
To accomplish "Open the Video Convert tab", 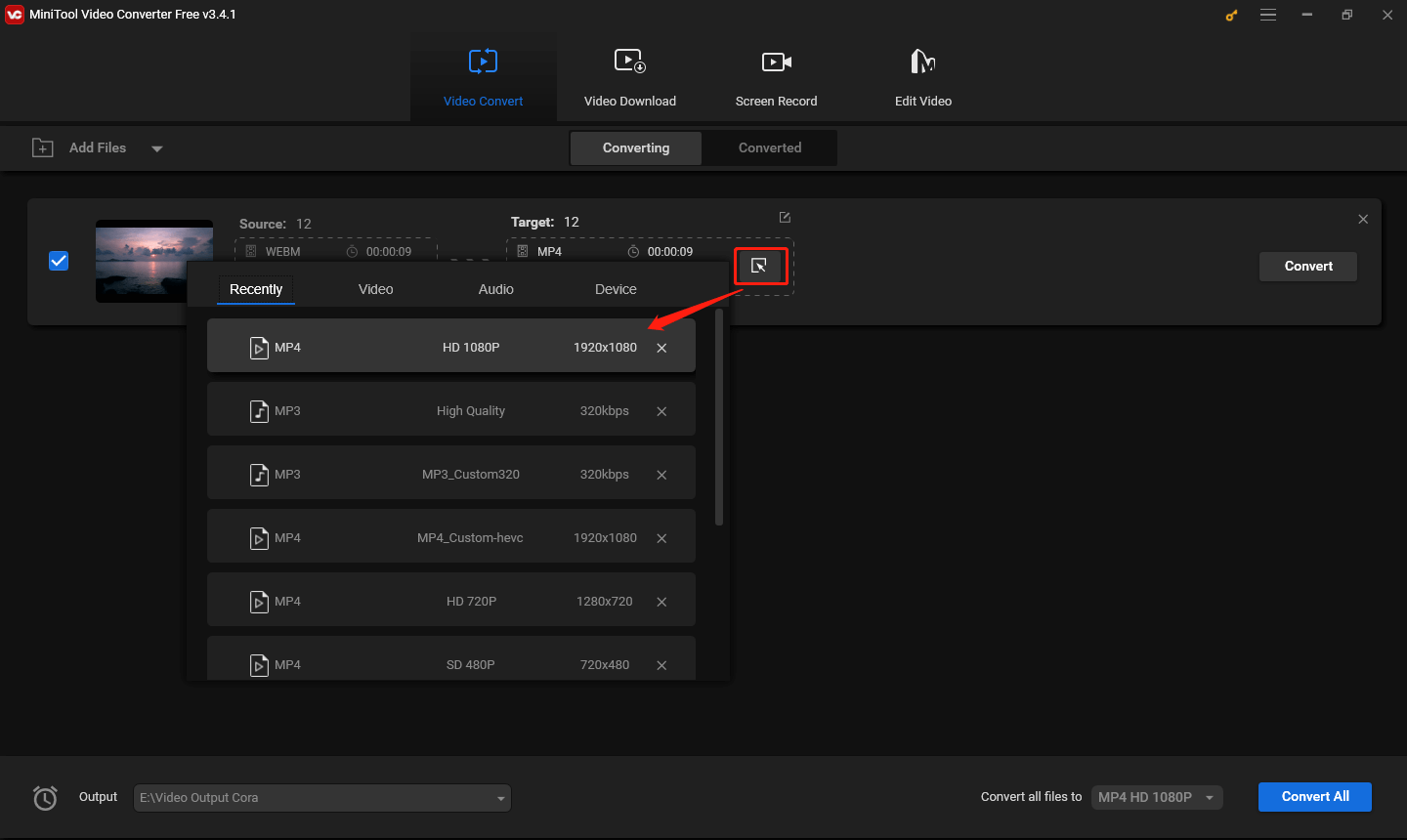I will point(483,77).
